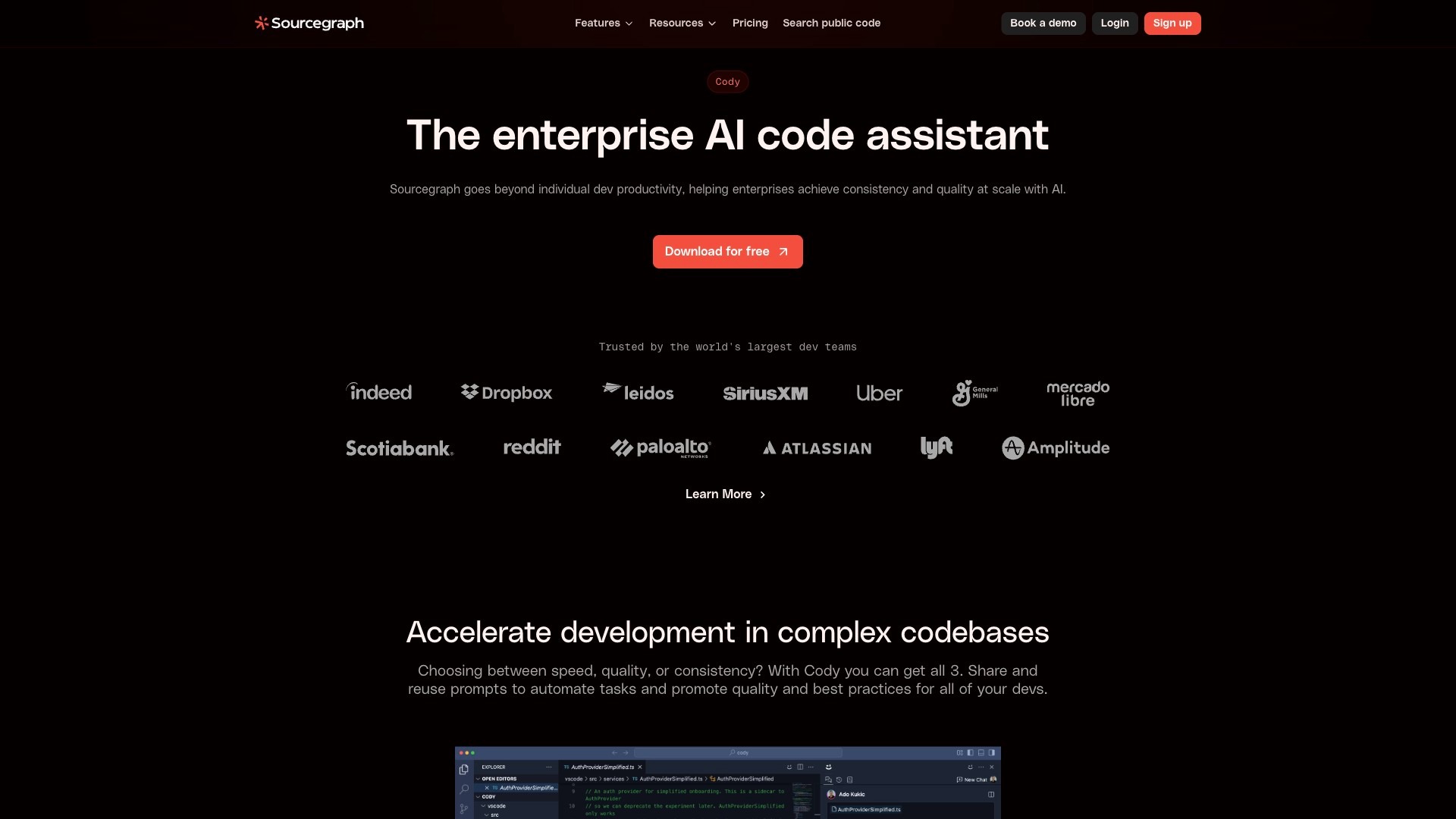The width and height of the screenshot is (1456, 819).
Task: Open the chat history clock icon in Cody panel
Action: [x=838, y=780]
